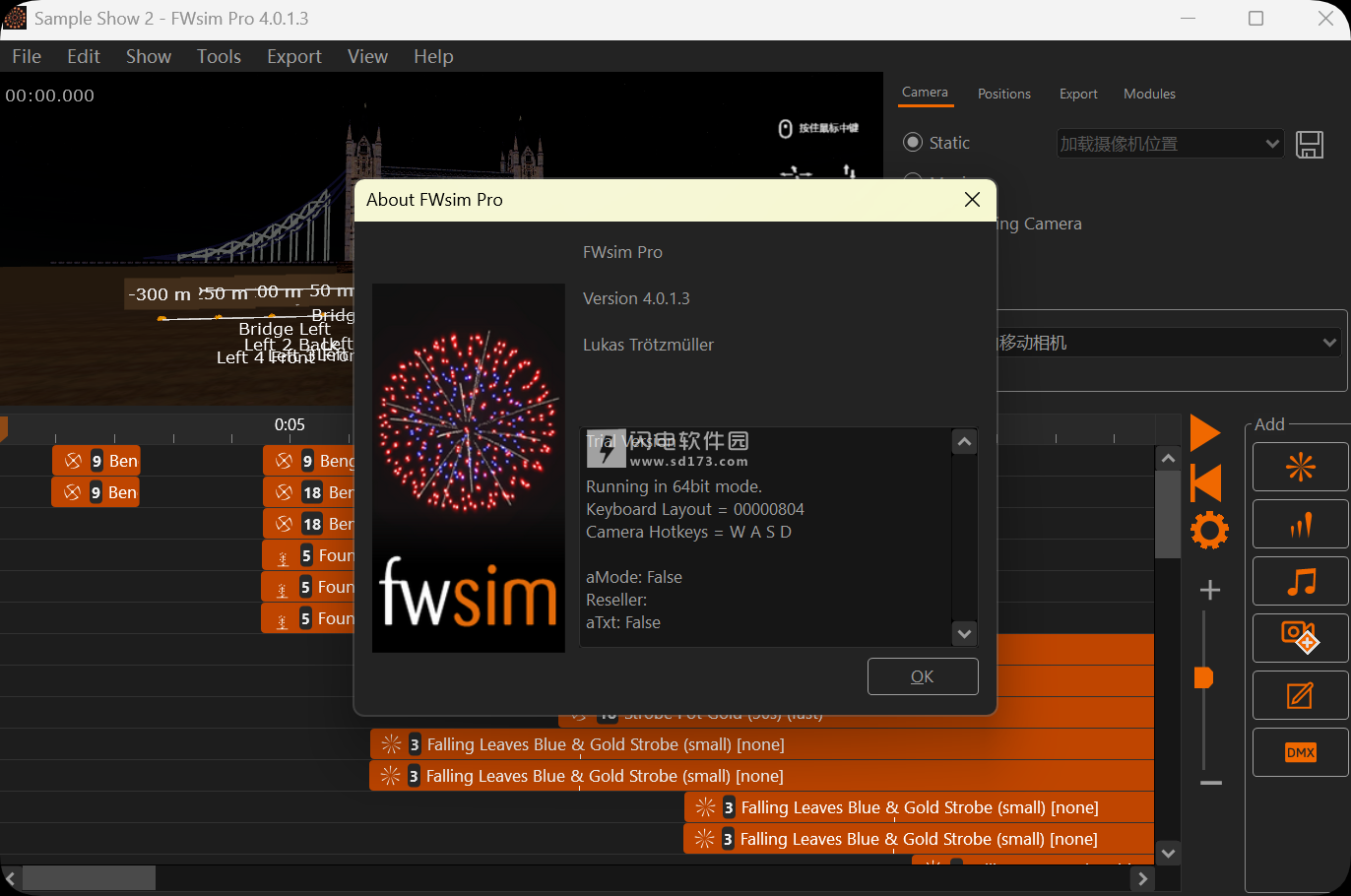This screenshot has height=896, width=1351.
Task: Click the fwsim fireworks logo image
Action: click(x=469, y=469)
